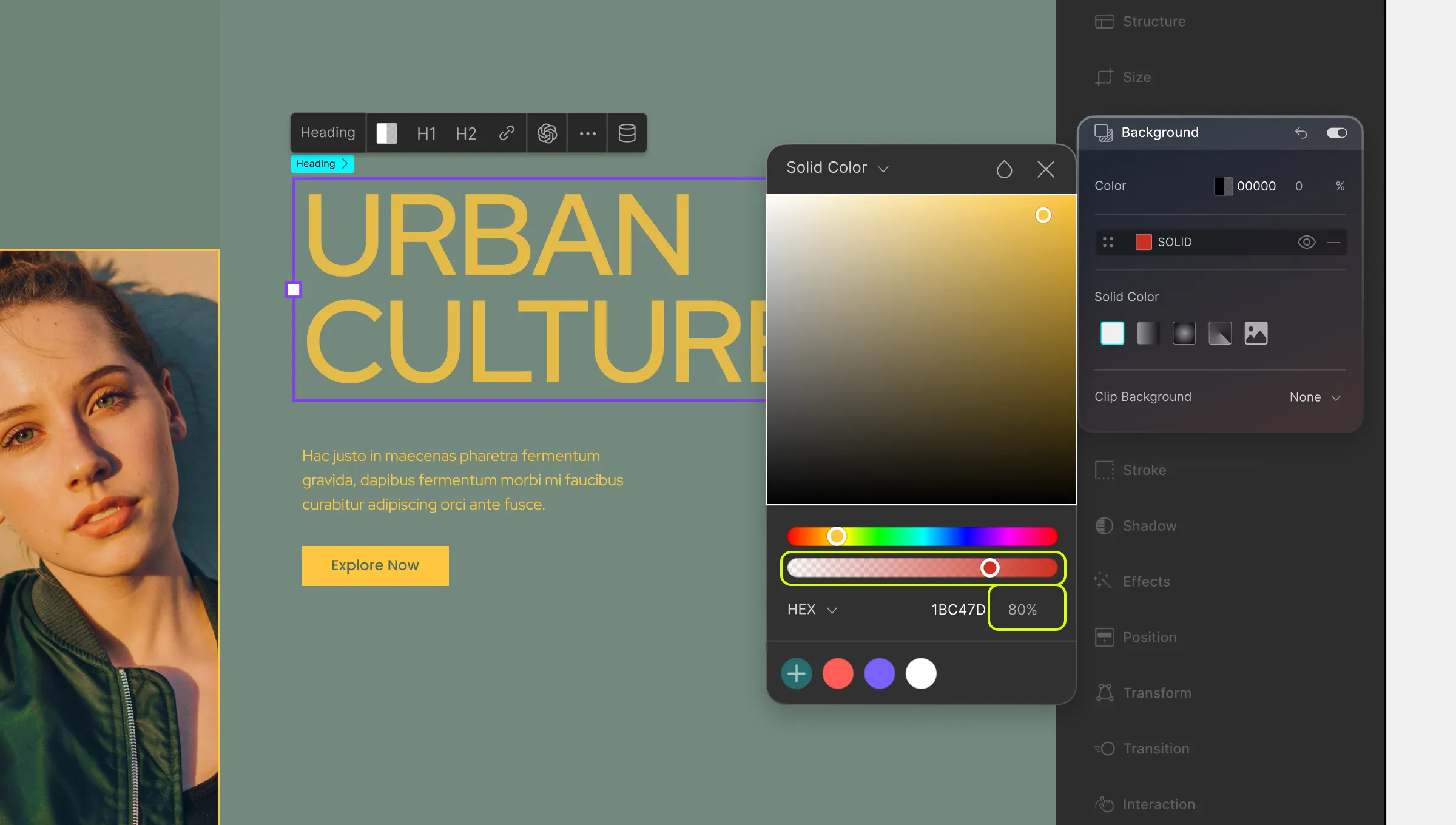Viewport: 1456px width, 825px height.
Task: Click the reset background color arrow
Action: click(x=1301, y=132)
